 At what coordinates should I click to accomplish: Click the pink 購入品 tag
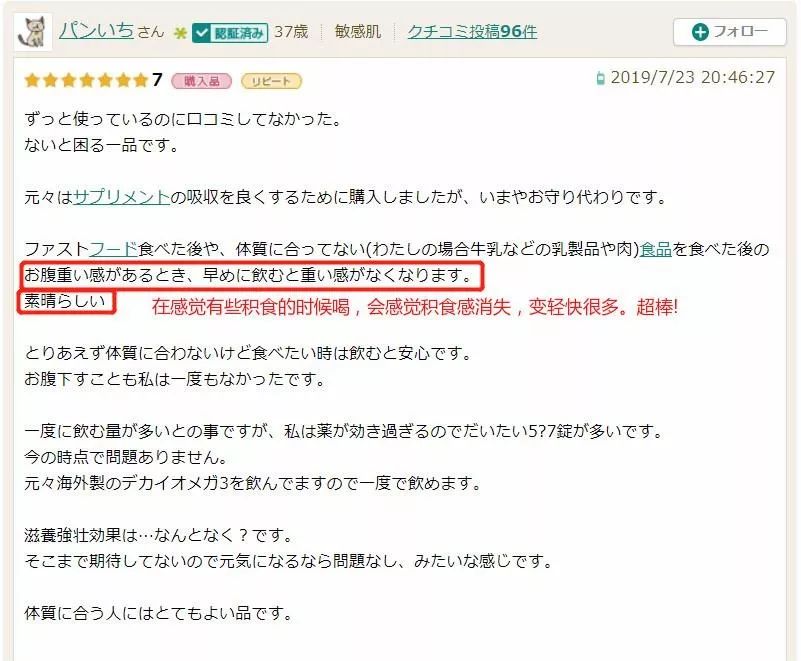coord(201,81)
